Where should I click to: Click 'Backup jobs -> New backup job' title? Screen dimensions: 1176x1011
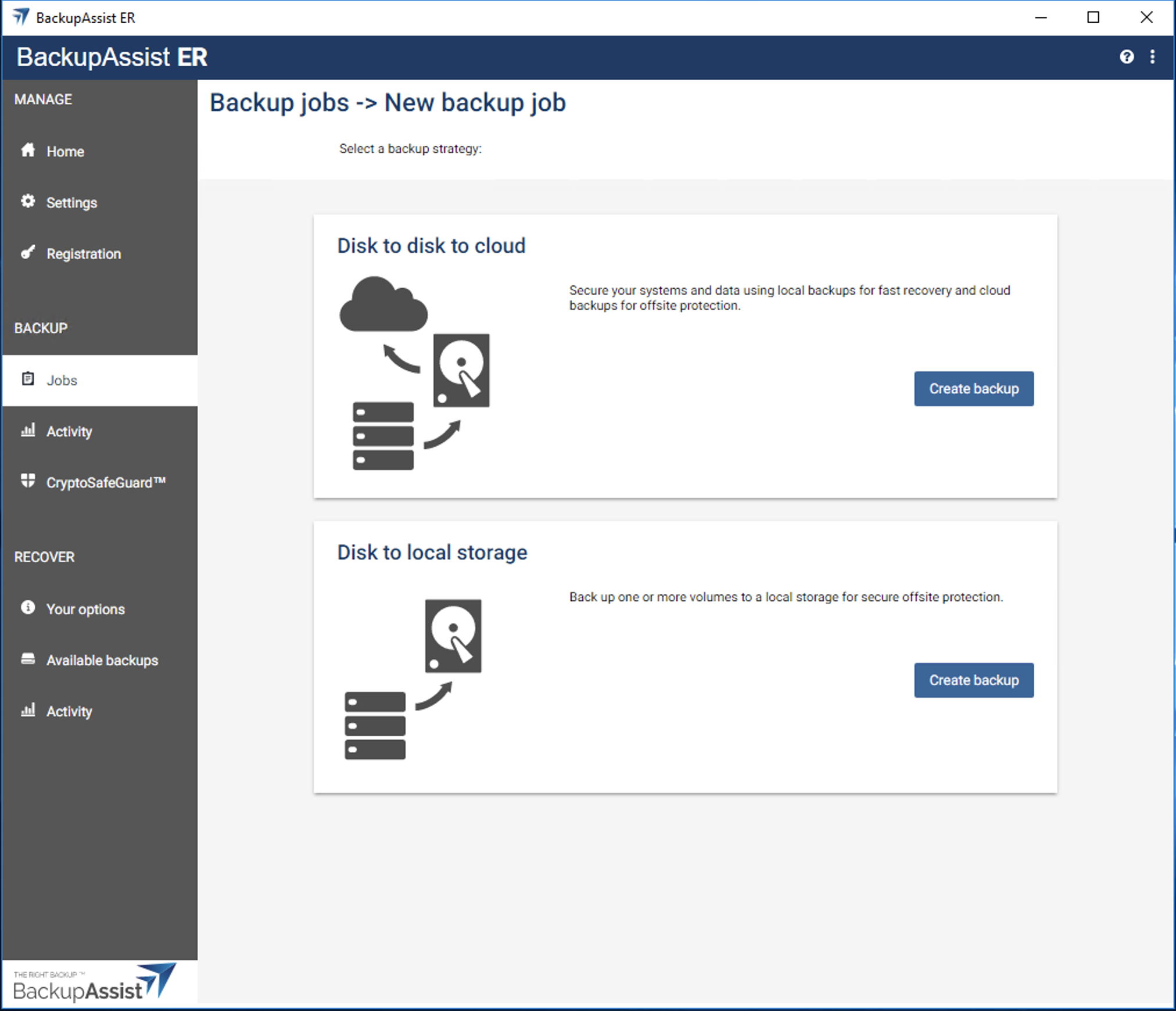point(388,103)
